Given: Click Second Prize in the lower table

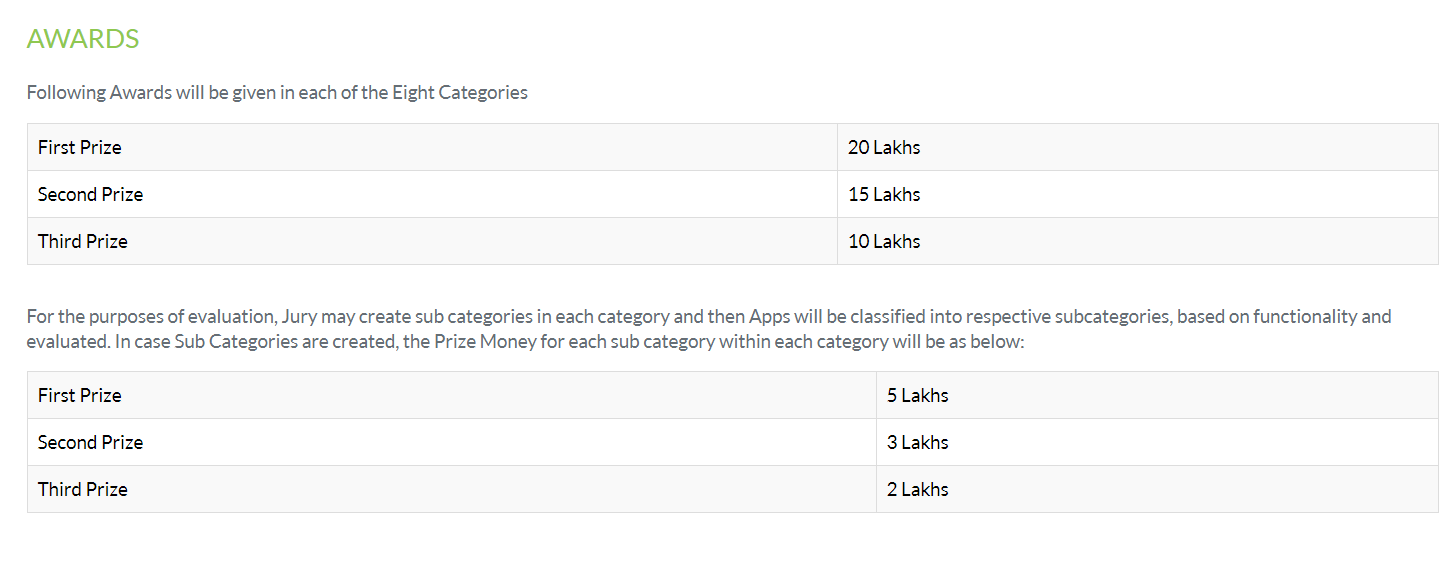Looking at the screenshot, I should click(x=91, y=442).
